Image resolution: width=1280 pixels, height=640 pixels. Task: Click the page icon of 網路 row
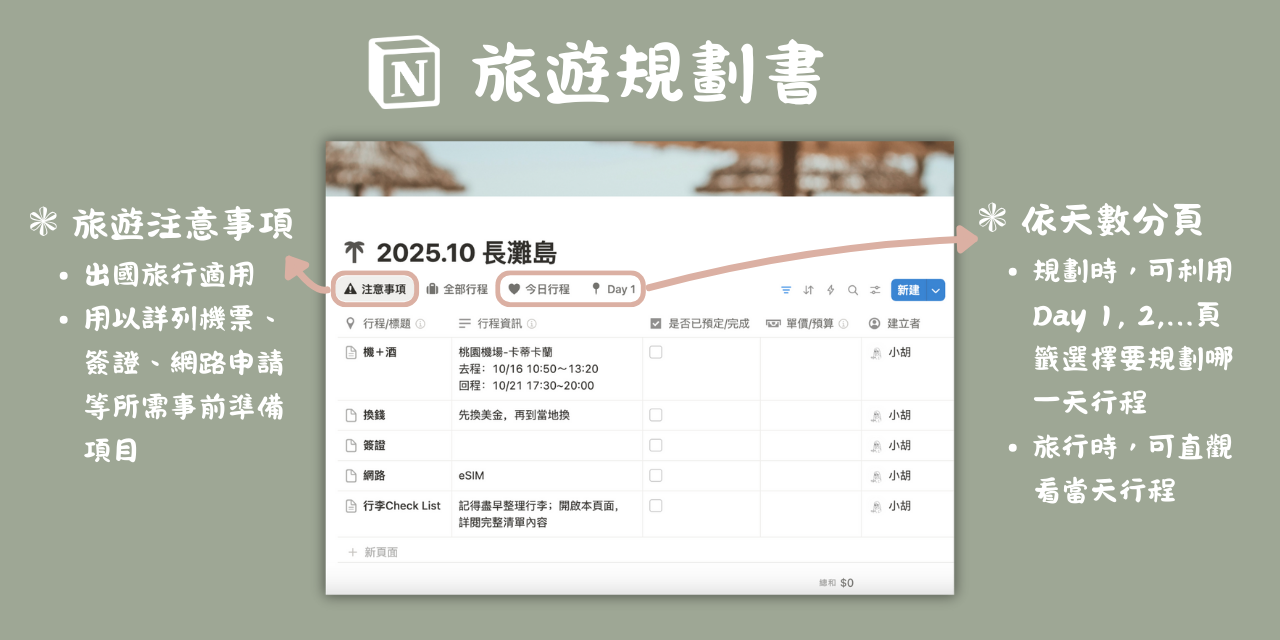[351, 476]
